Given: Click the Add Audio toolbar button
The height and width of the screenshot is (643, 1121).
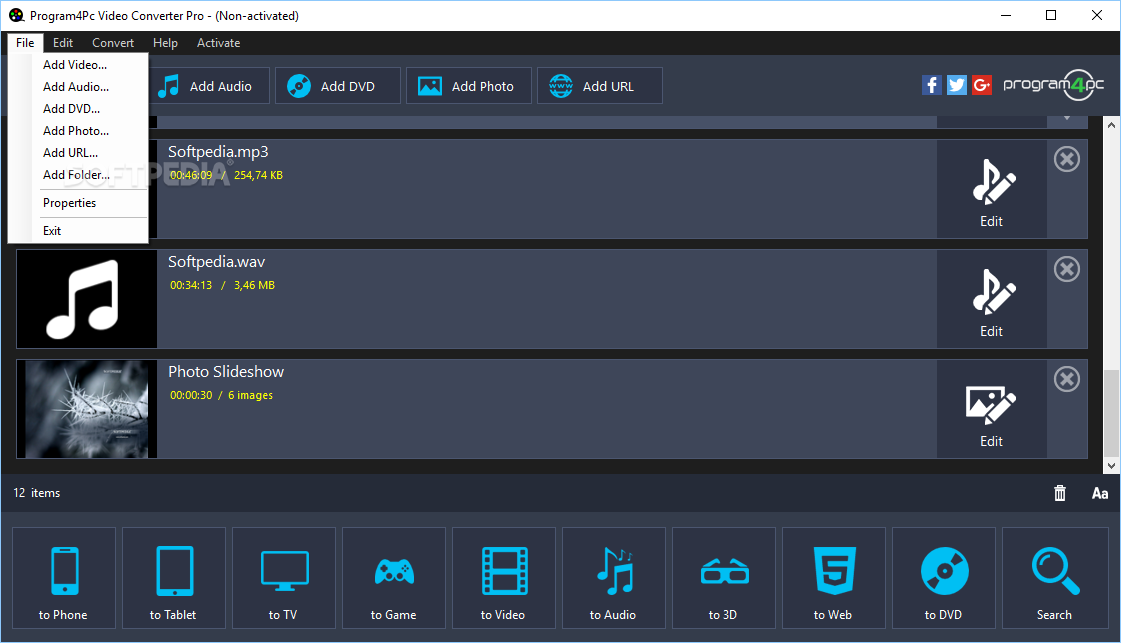Looking at the screenshot, I should click(209, 86).
